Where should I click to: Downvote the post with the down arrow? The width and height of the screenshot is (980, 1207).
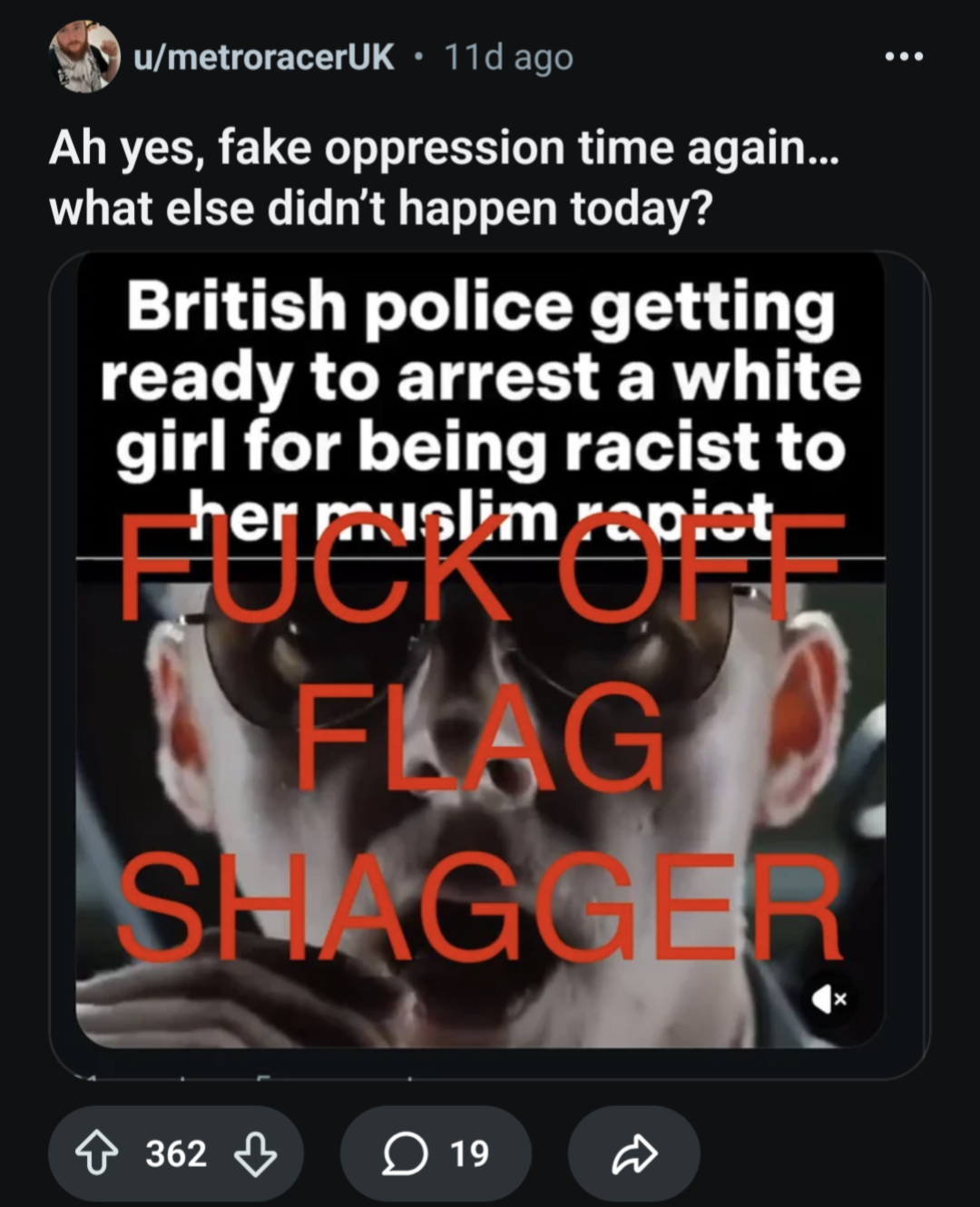(x=256, y=1153)
